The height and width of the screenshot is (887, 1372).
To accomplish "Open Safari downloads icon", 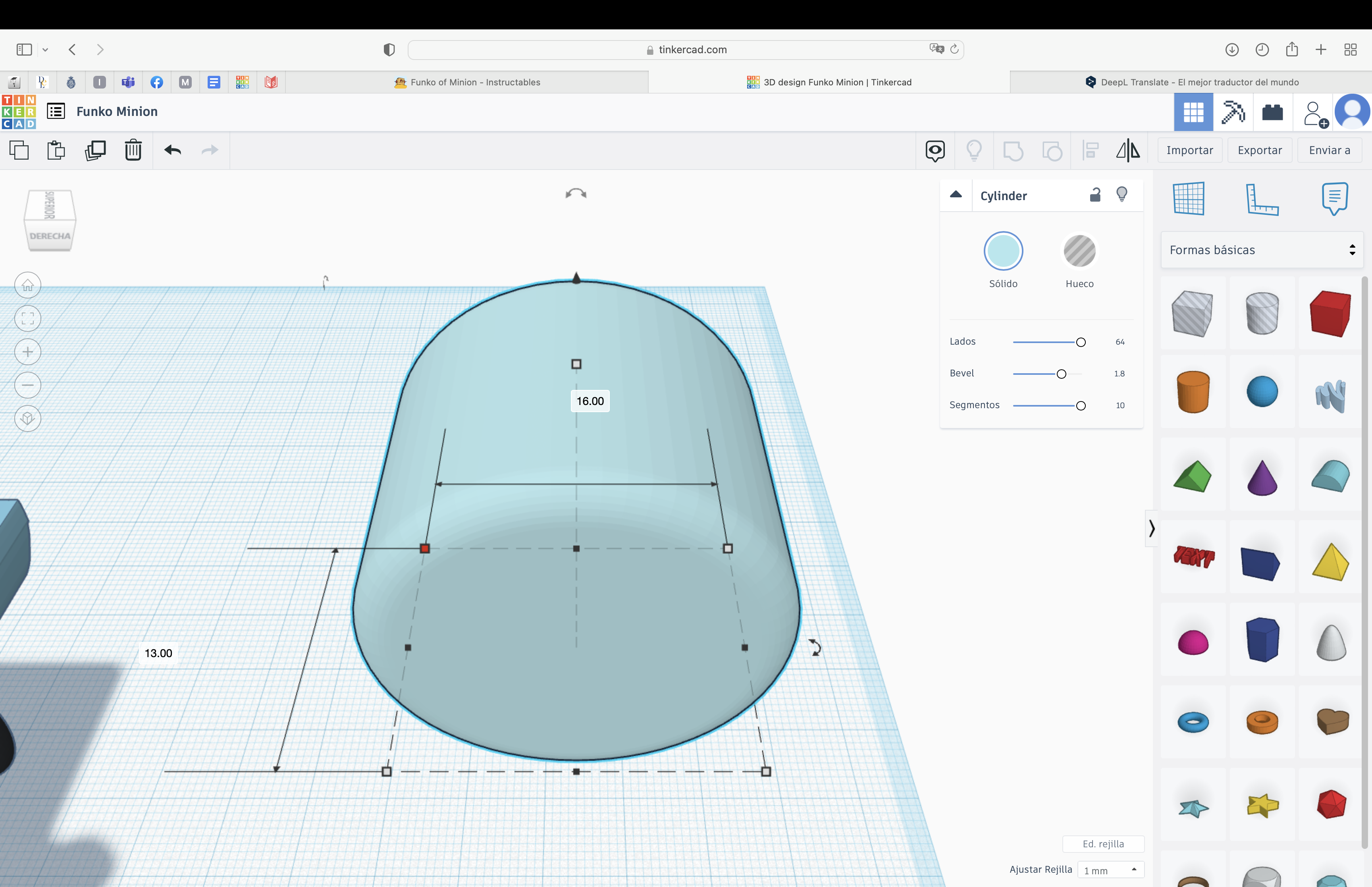I will 1231,50.
